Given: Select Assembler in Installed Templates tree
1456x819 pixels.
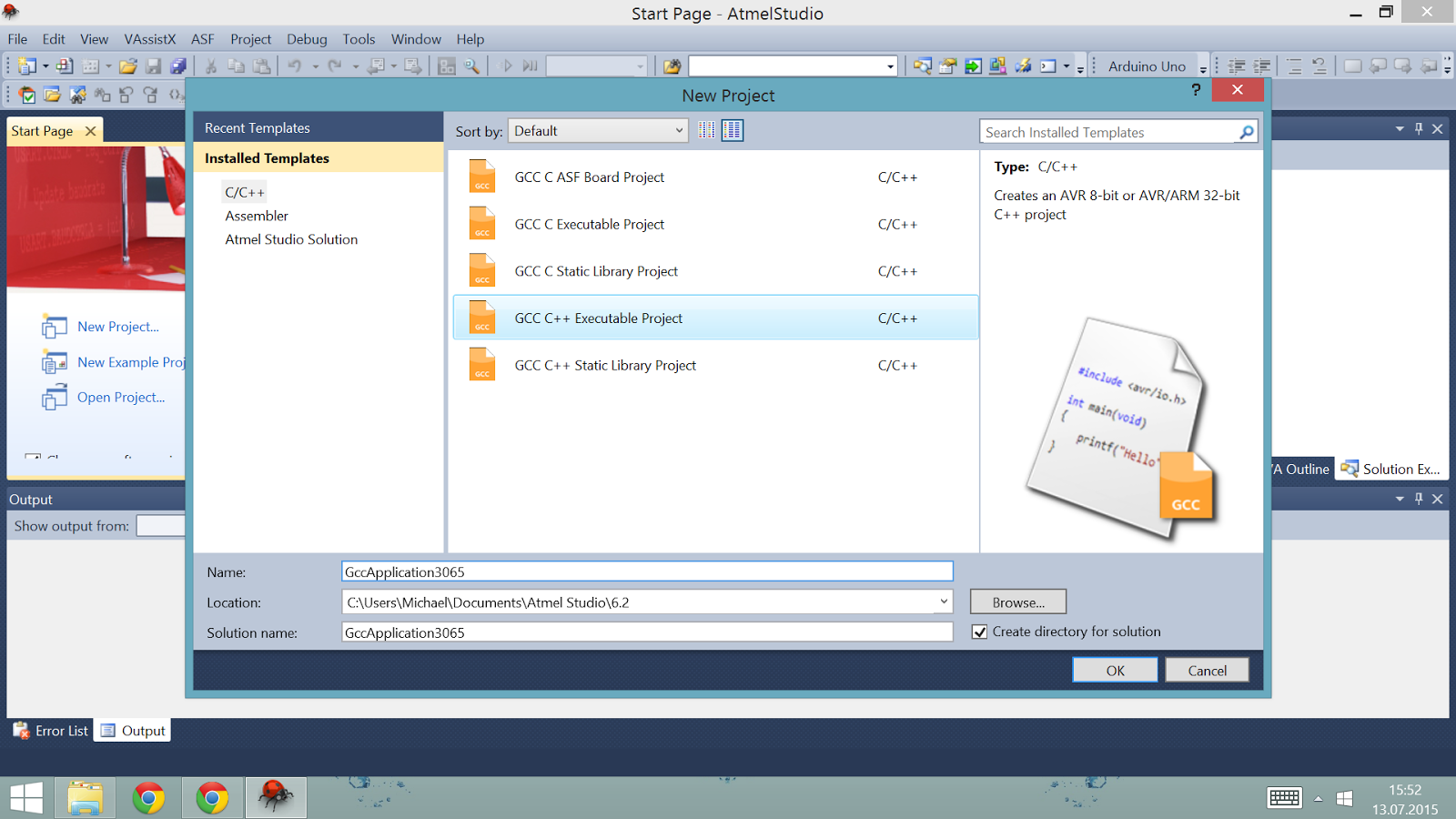Looking at the screenshot, I should click(257, 216).
